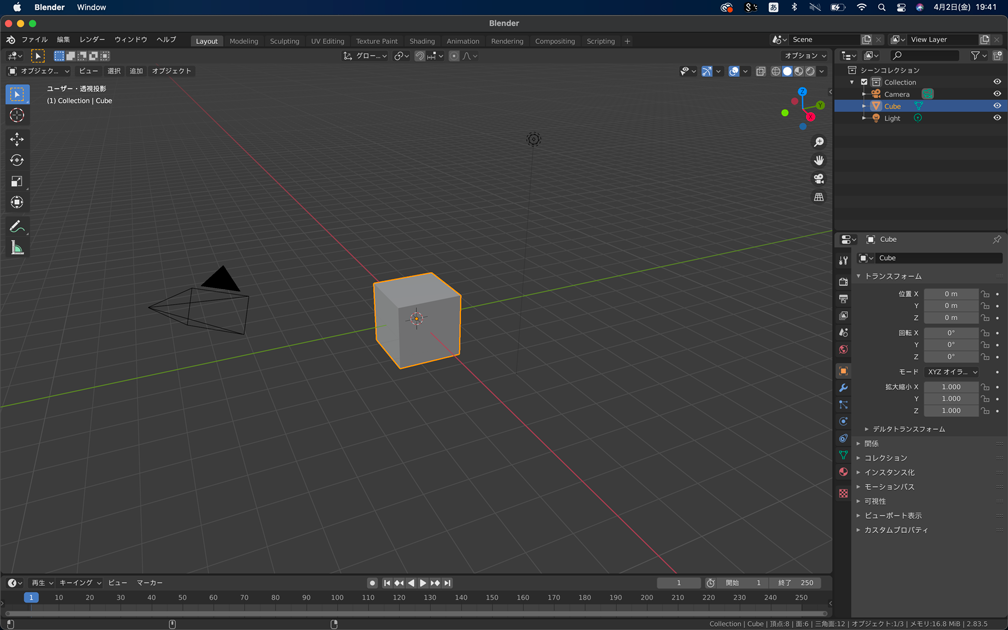Viewport: 1008px width, 630px height.
Task: Open the Object Constraints properties tab
Action: tap(843, 438)
